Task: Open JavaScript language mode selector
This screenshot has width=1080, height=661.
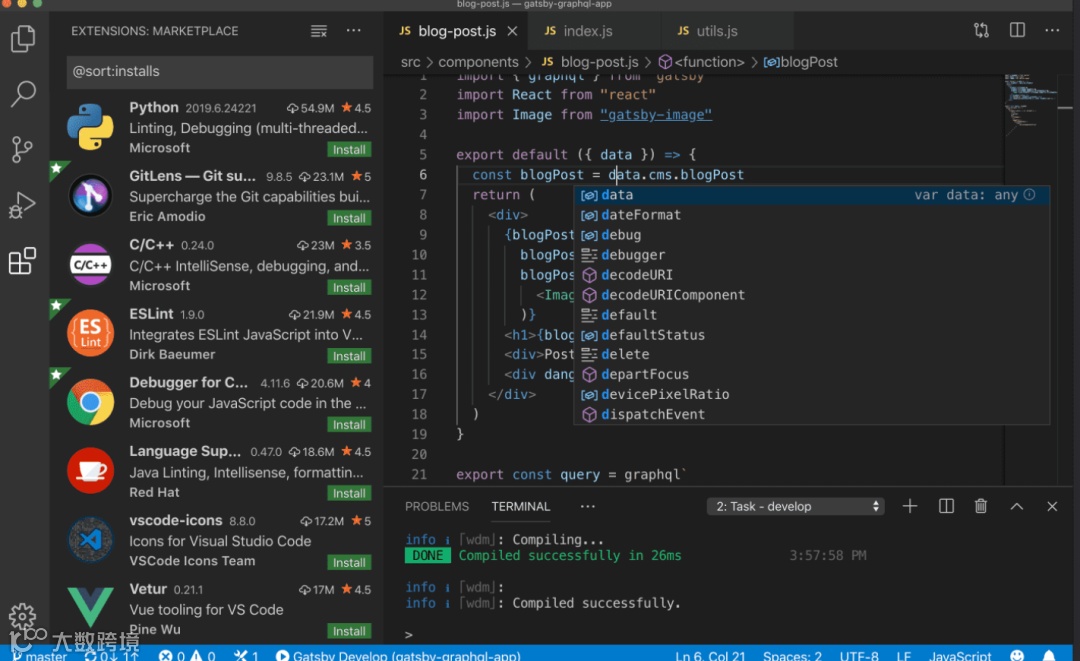Action: [959, 655]
